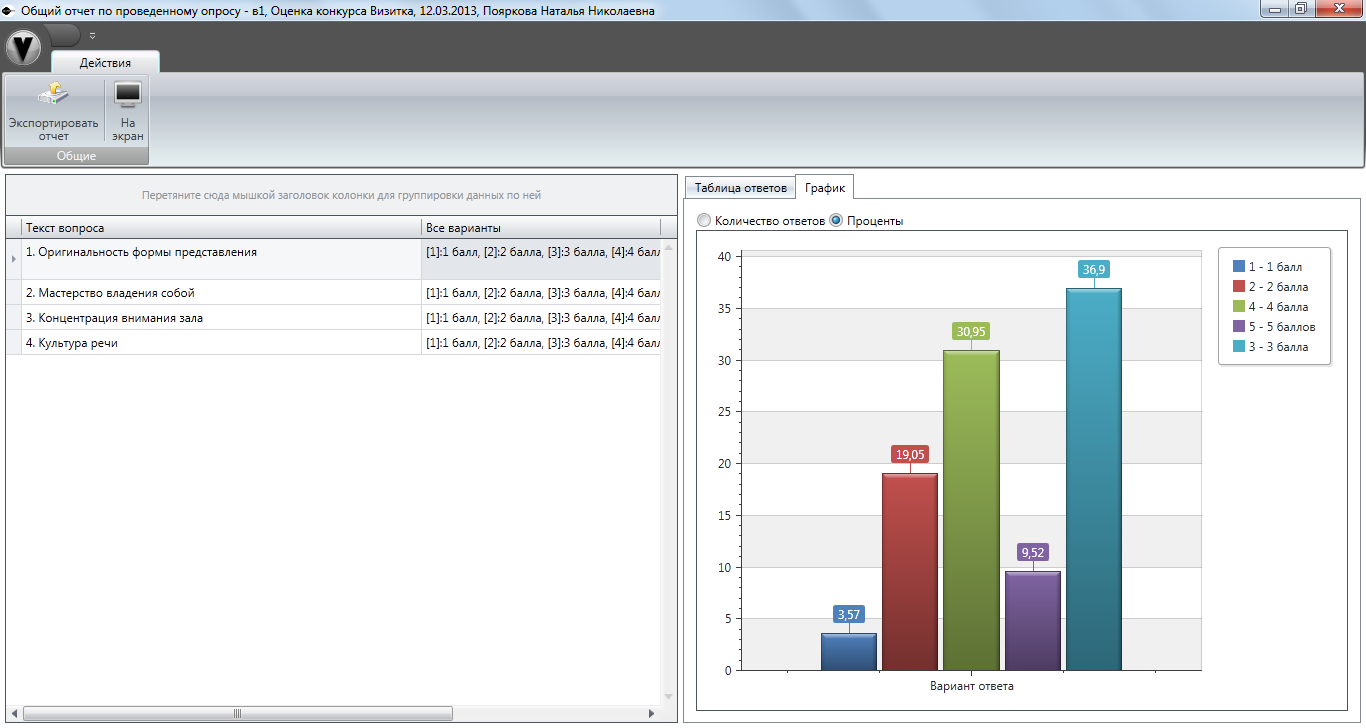
Task: Select the row '3. Концентрация внимания зала'
Action: tap(220, 318)
